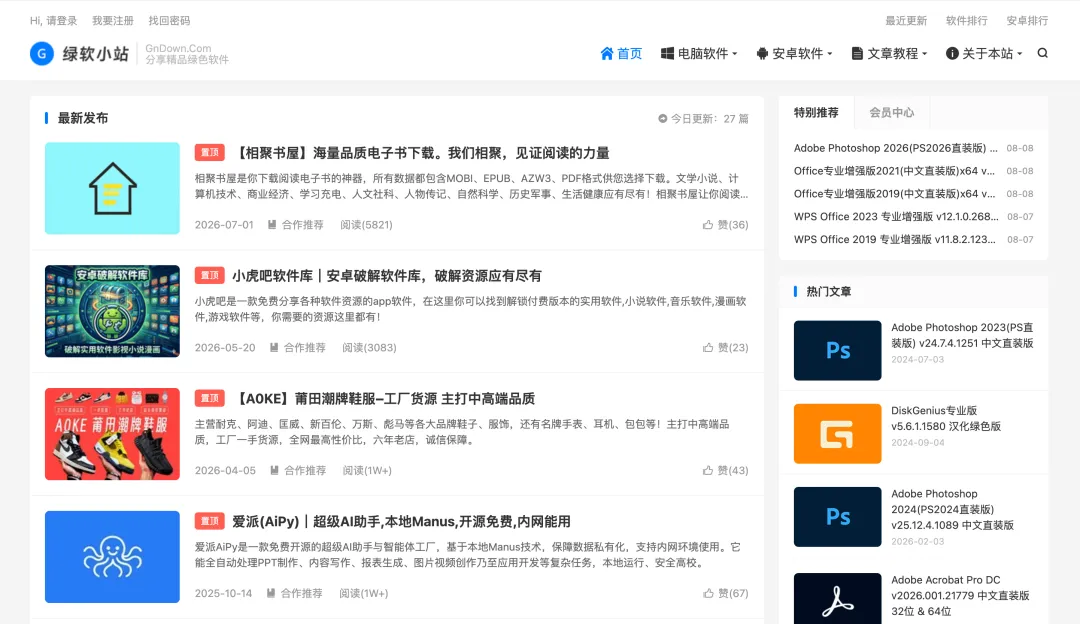Open Adobe Photoshop 2023(PS直装版) hot article title

[962, 335]
